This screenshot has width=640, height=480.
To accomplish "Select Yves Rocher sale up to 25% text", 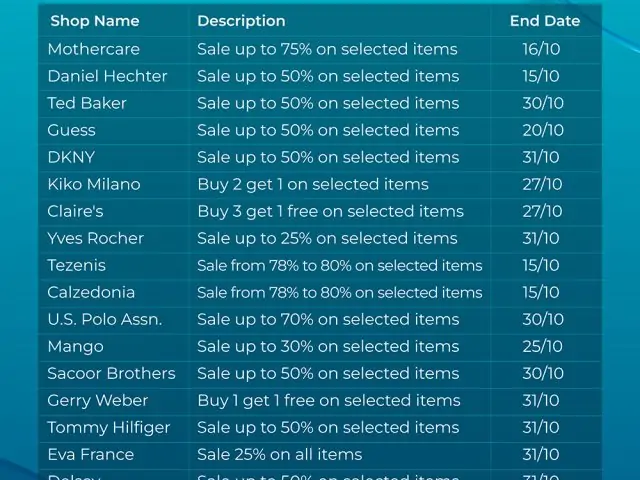I will click(327, 238).
